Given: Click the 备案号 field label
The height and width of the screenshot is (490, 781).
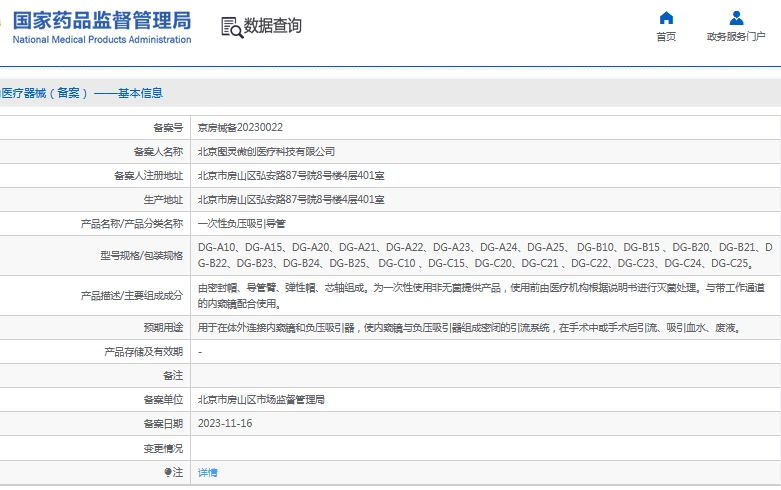Looking at the screenshot, I should point(168,128).
